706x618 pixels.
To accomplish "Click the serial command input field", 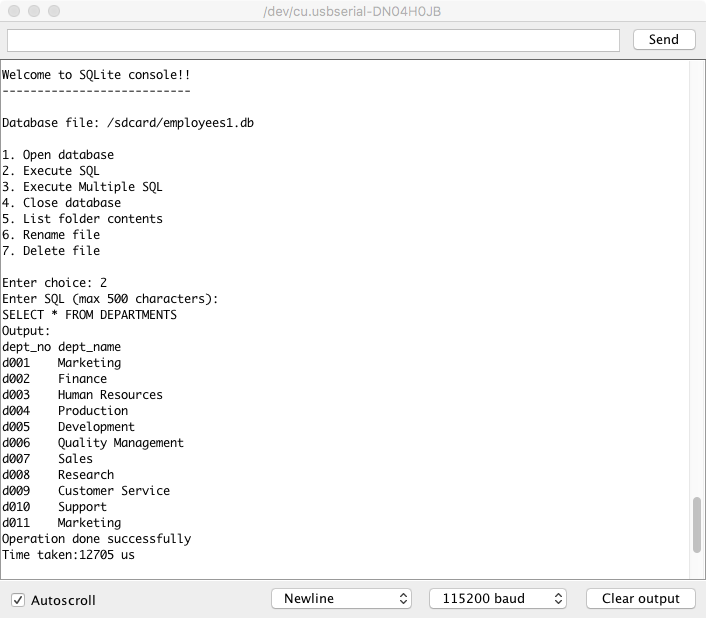I will pyautogui.click(x=313, y=40).
